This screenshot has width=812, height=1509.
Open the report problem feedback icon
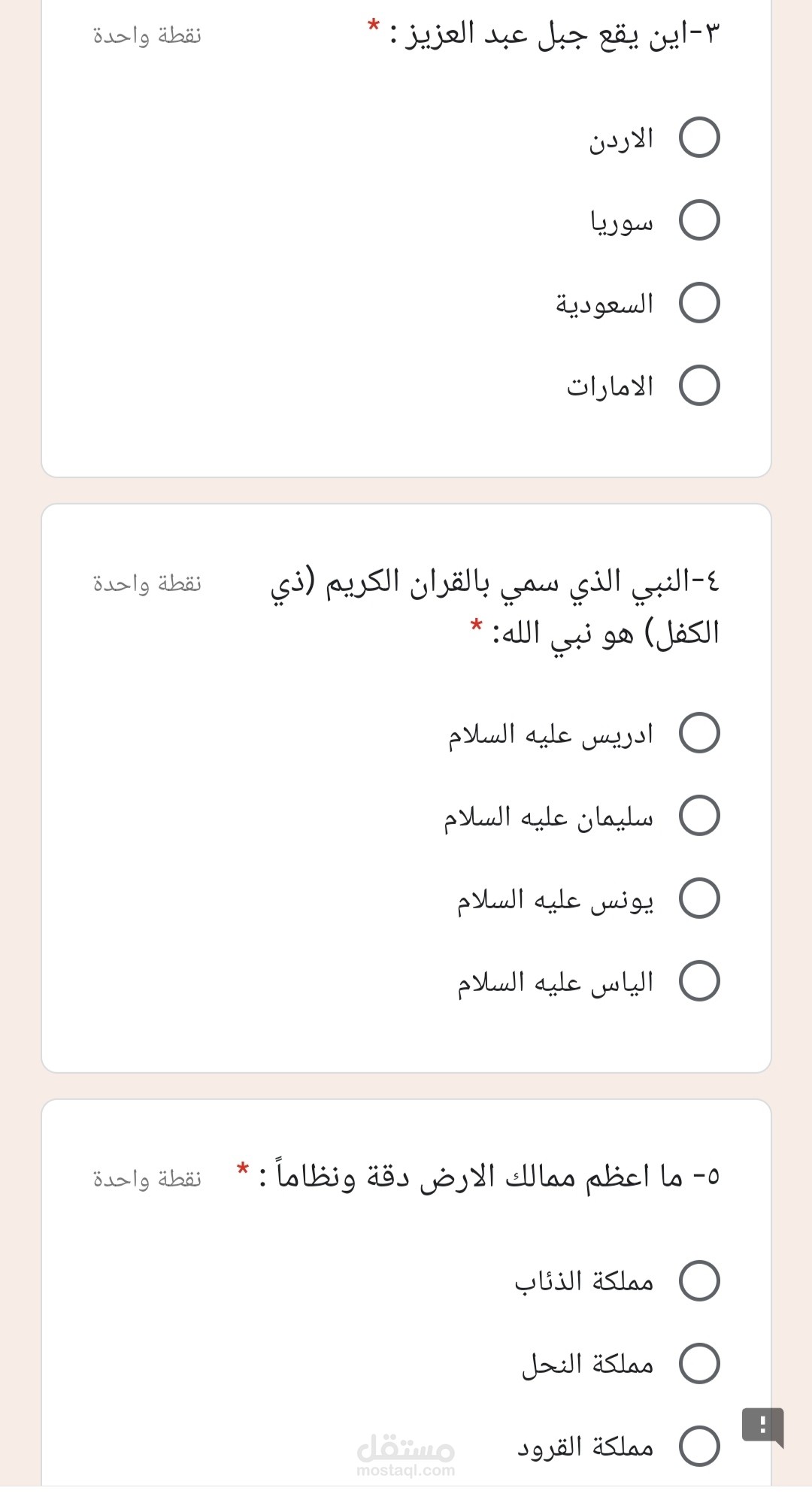(x=762, y=1426)
